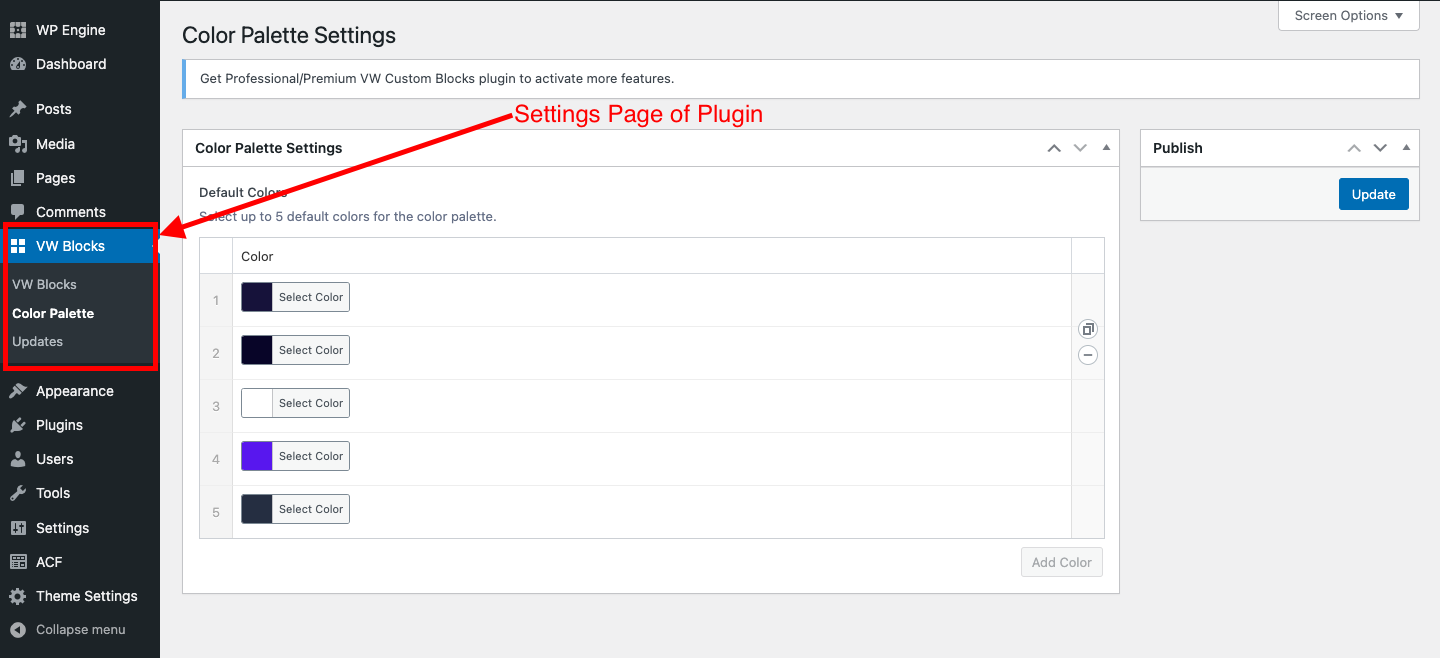Click Select Color for row 3

(x=311, y=403)
